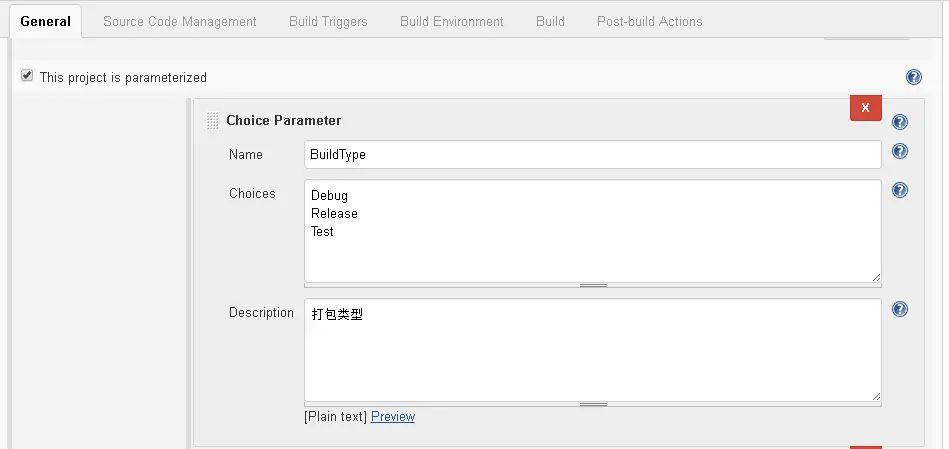
Task: Show help for the Choices field
Action: click(899, 190)
